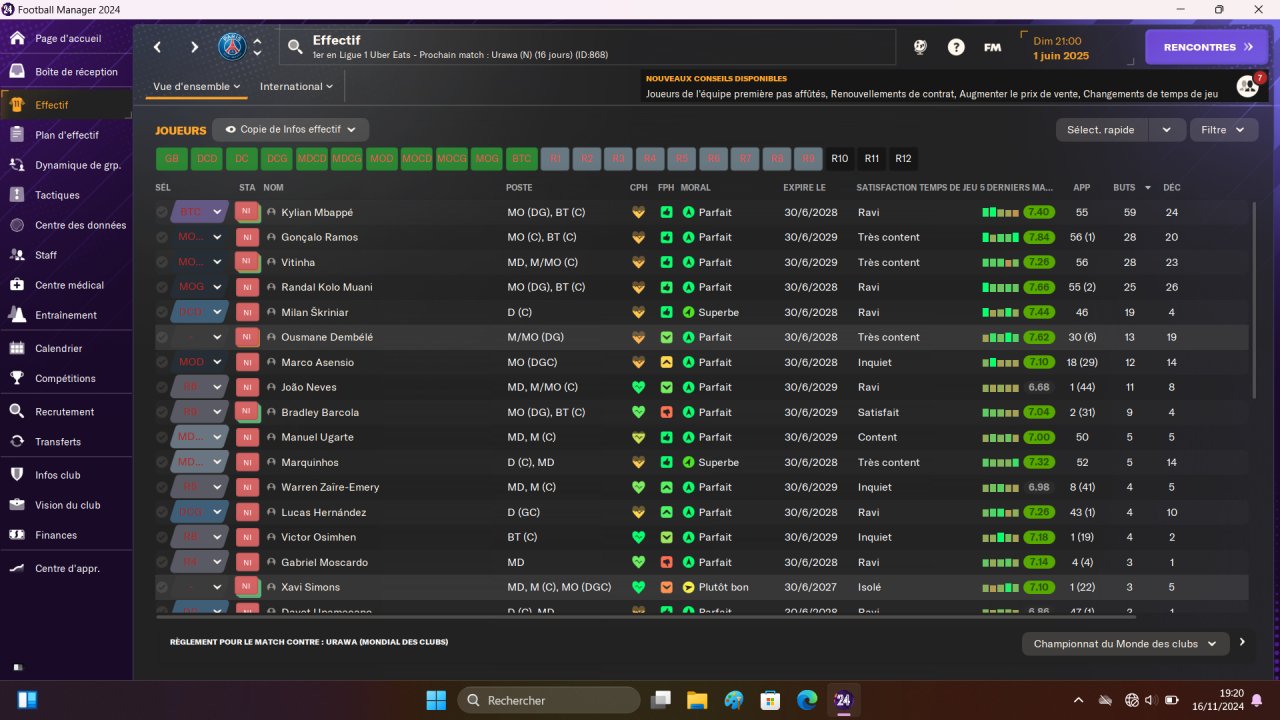Viewport: 1280px width, 720px height.
Task: Open the Windows Start button
Action: [436, 700]
